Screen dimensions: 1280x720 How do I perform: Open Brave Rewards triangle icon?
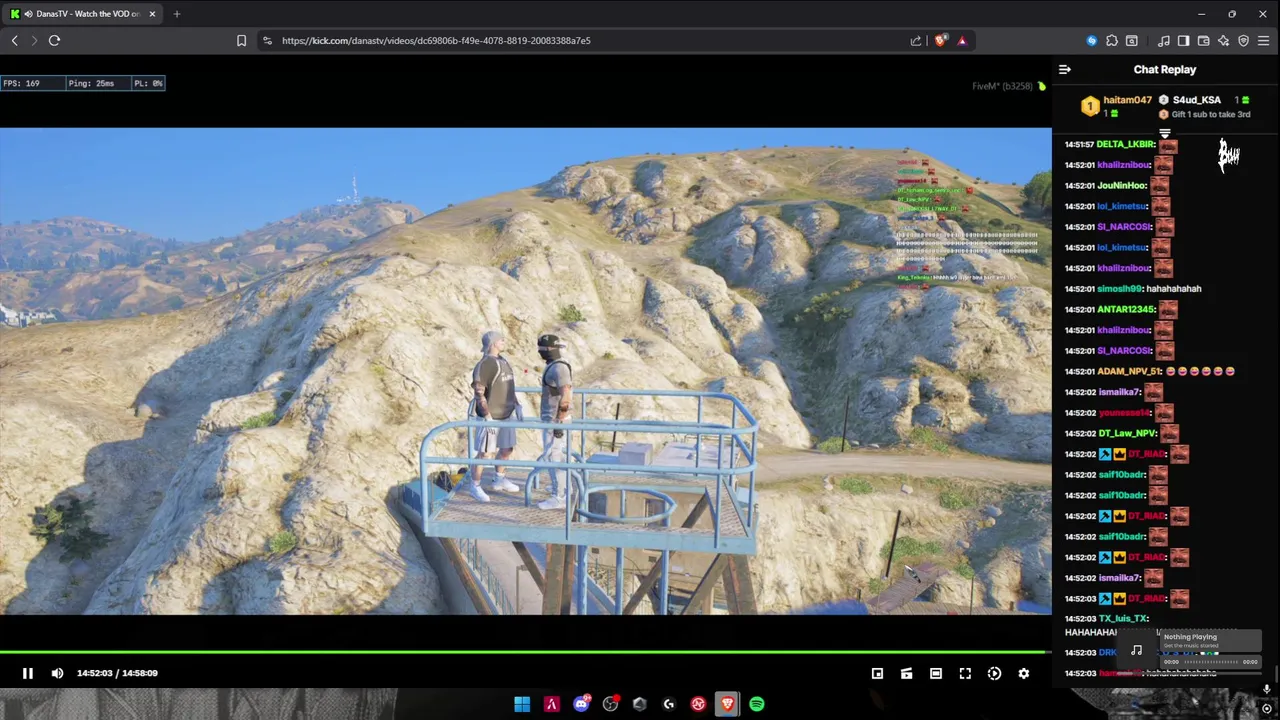click(962, 41)
